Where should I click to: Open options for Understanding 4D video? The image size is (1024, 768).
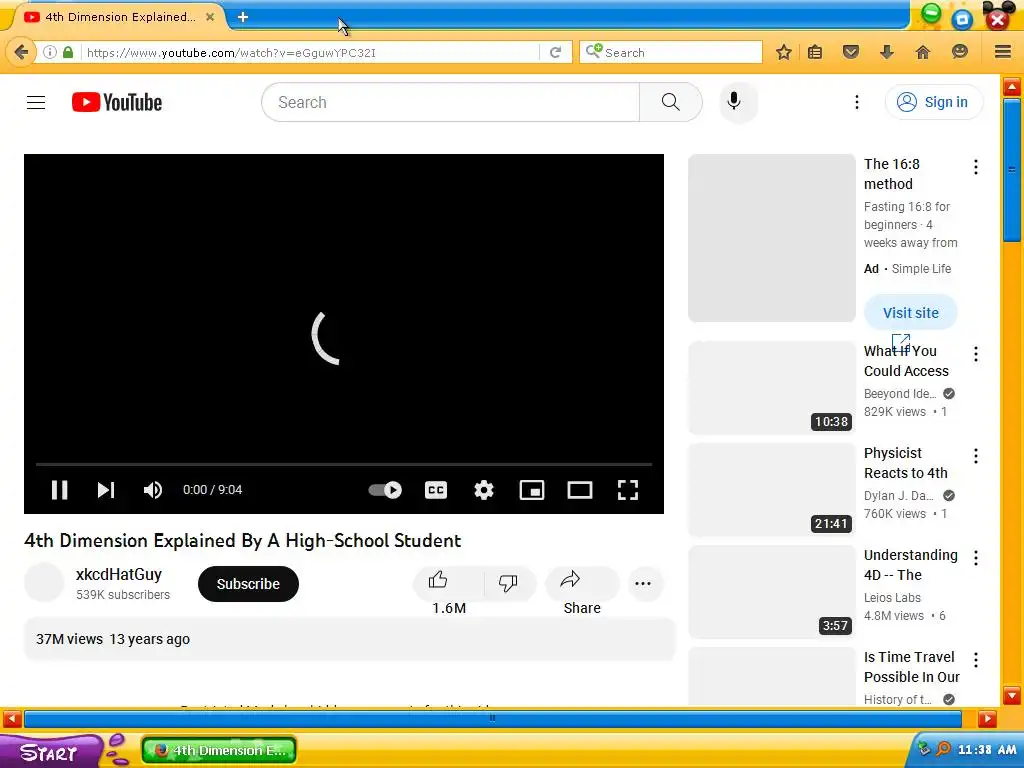(x=976, y=558)
